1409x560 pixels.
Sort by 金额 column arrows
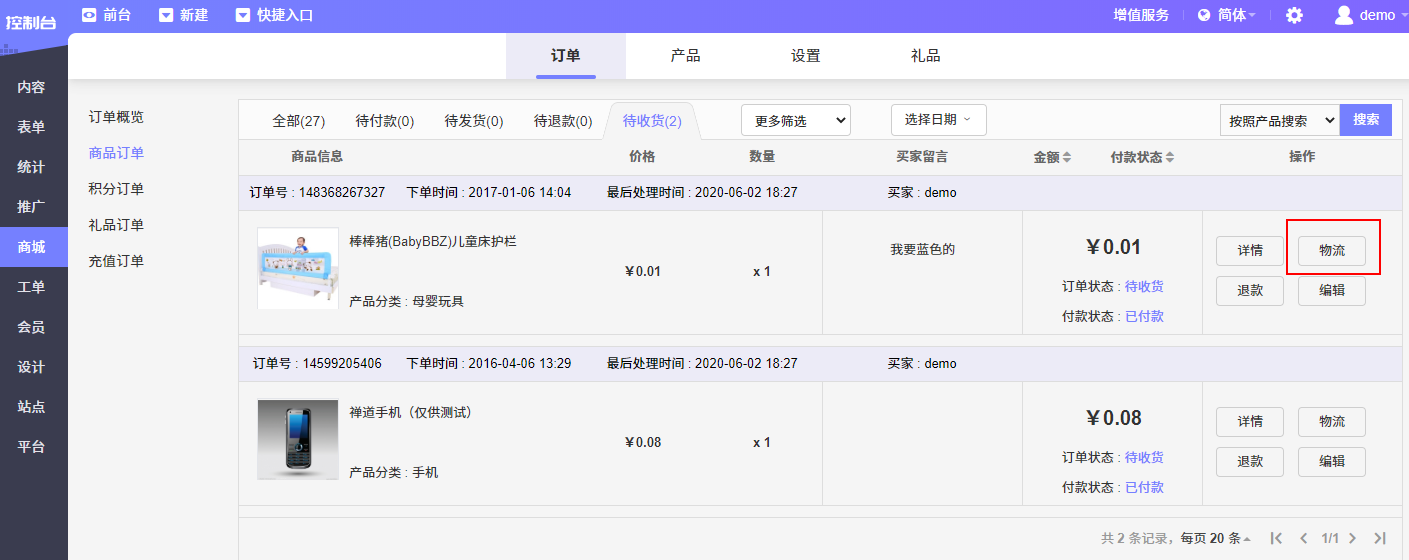click(1067, 157)
